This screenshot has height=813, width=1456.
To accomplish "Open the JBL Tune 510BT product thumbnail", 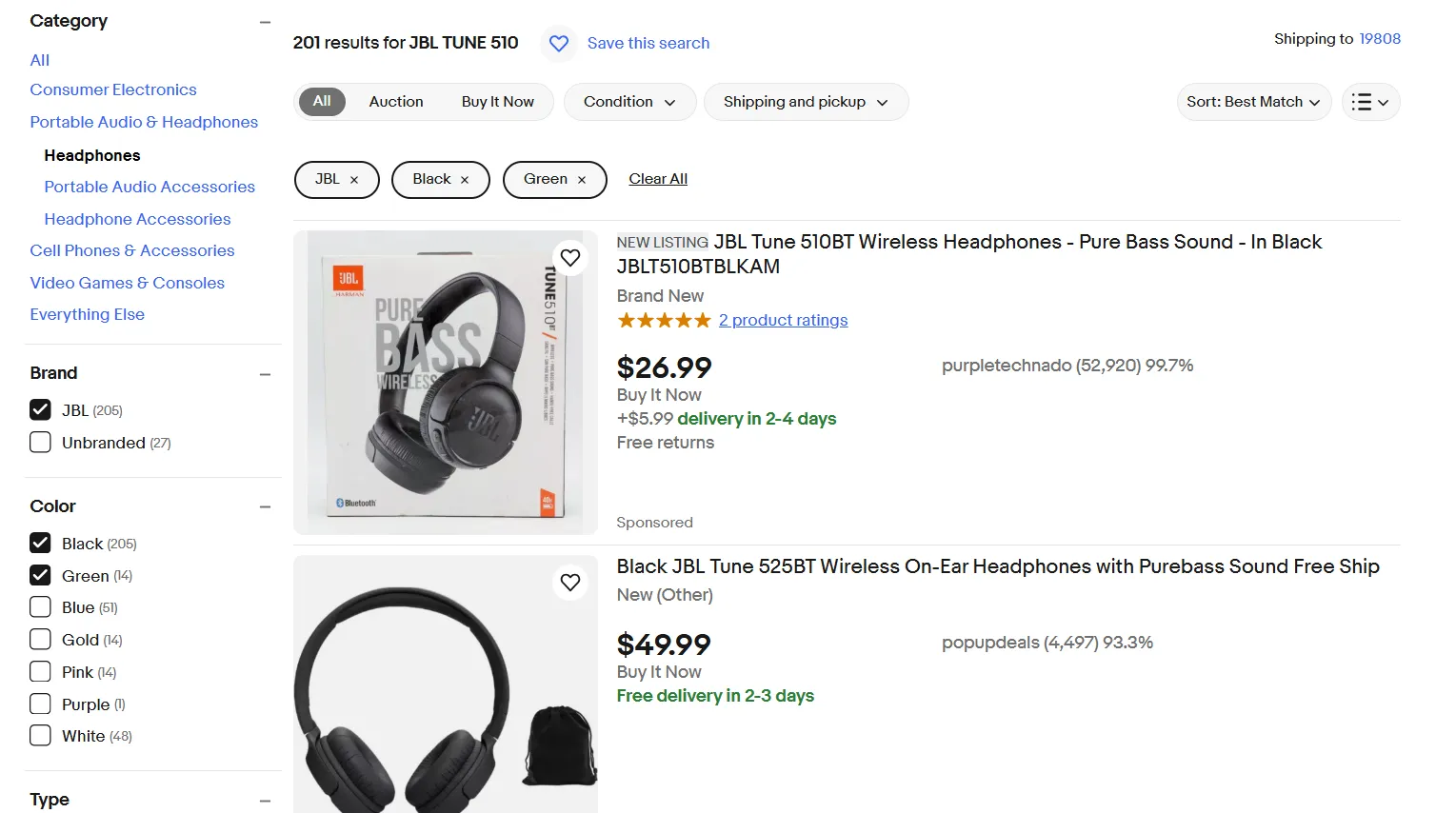I will 446,383.
